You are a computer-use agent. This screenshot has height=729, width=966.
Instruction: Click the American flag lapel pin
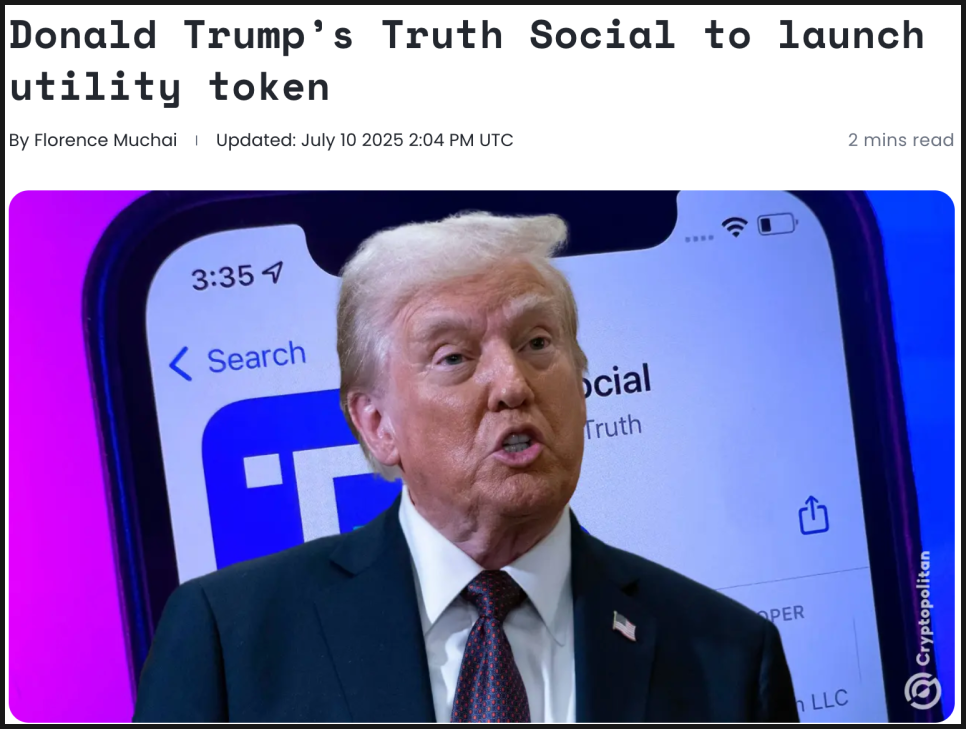(x=624, y=625)
